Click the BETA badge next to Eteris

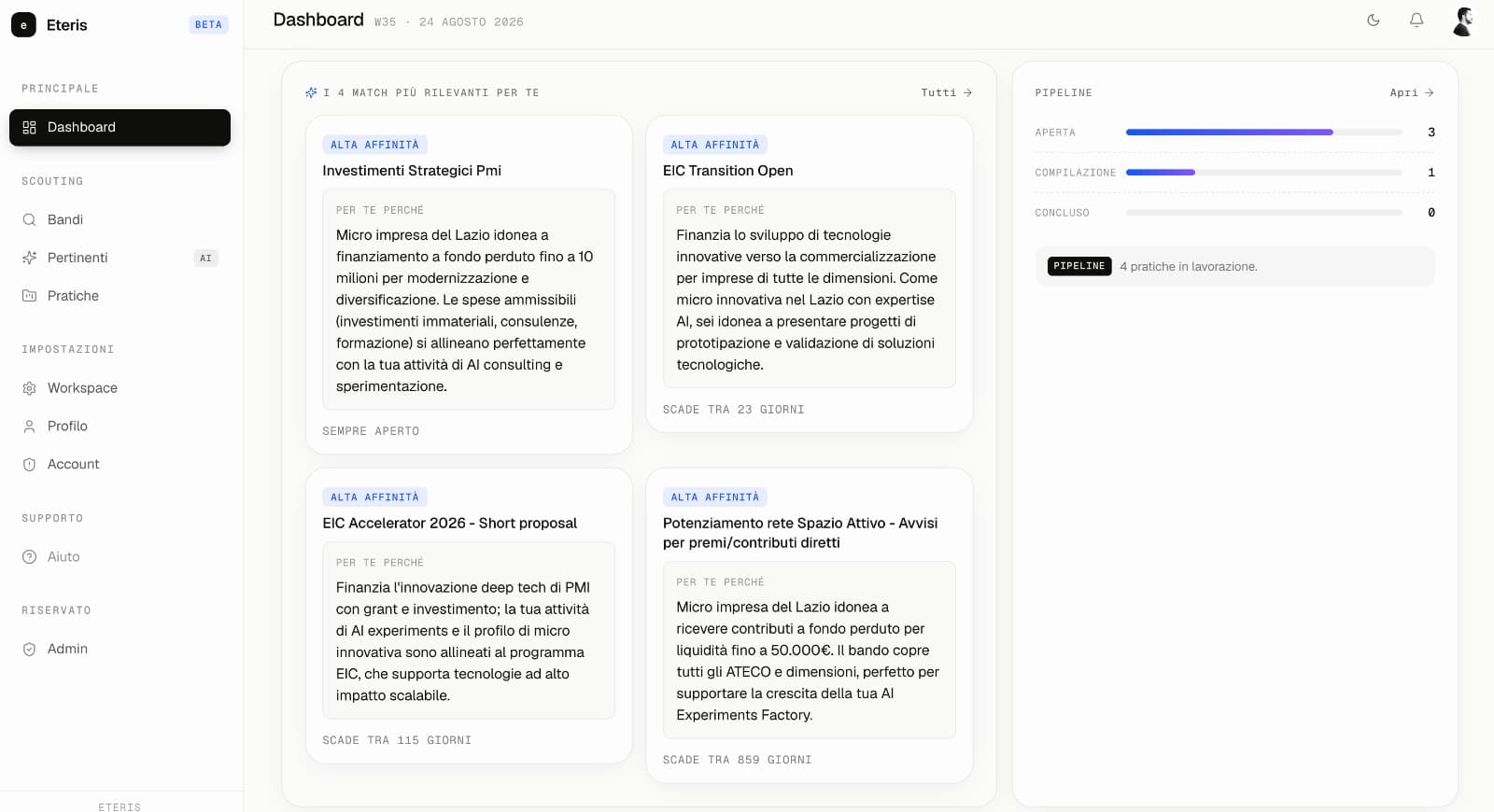point(208,25)
